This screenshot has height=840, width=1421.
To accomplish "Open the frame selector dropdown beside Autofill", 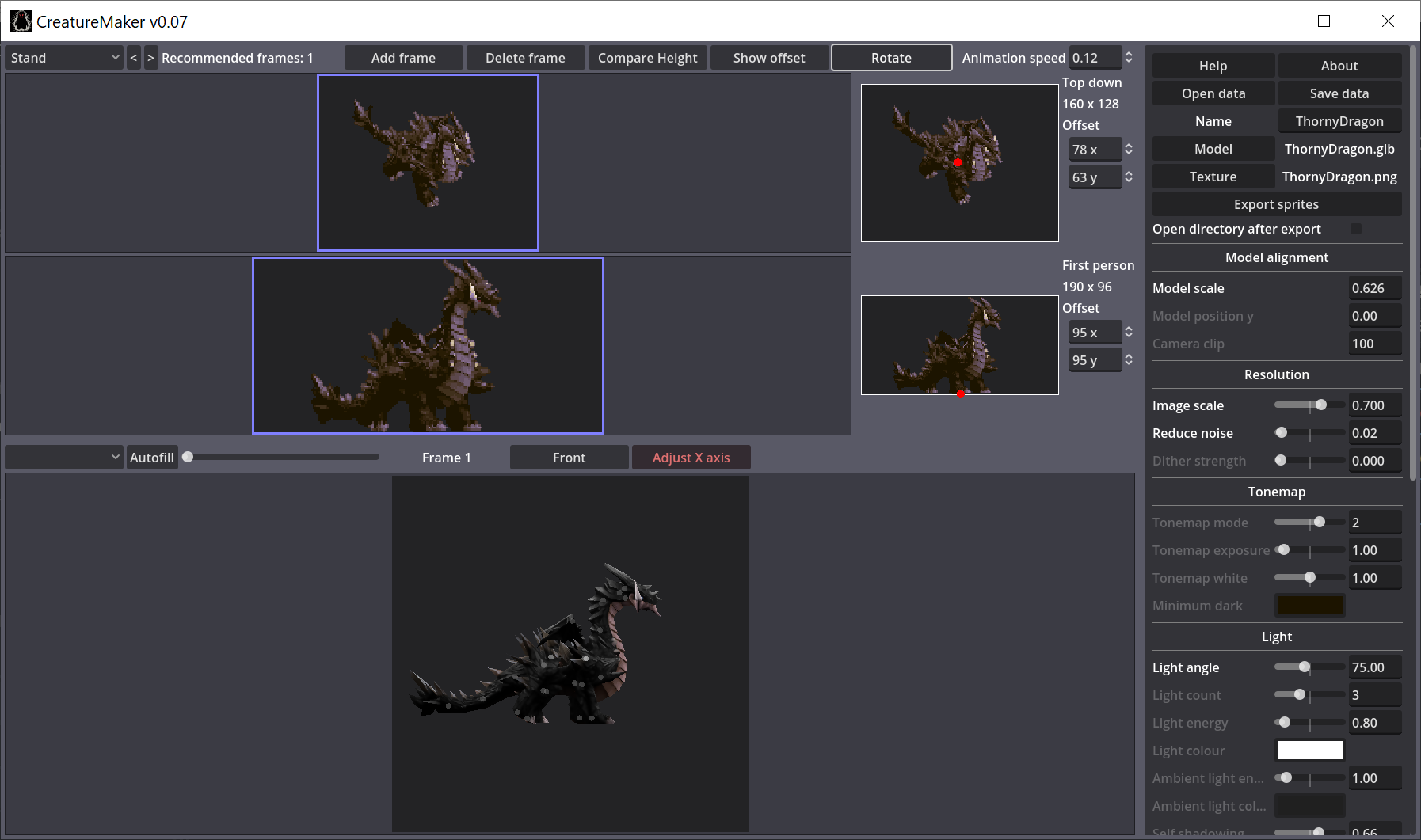I will coord(63,457).
